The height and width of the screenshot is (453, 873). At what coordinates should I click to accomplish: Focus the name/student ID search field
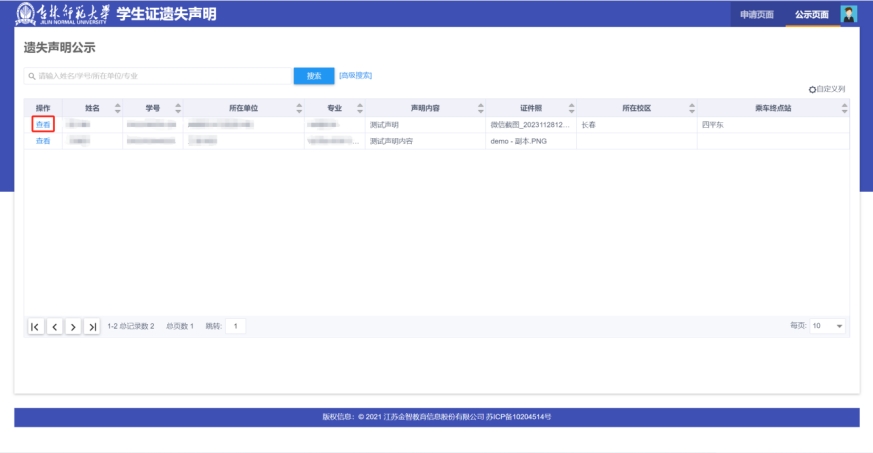pos(160,76)
